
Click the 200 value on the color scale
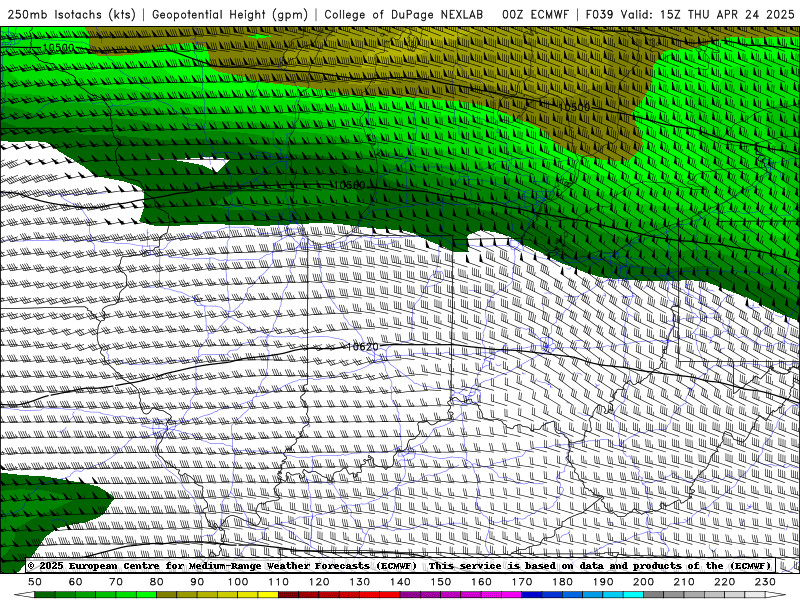point(644,582)
